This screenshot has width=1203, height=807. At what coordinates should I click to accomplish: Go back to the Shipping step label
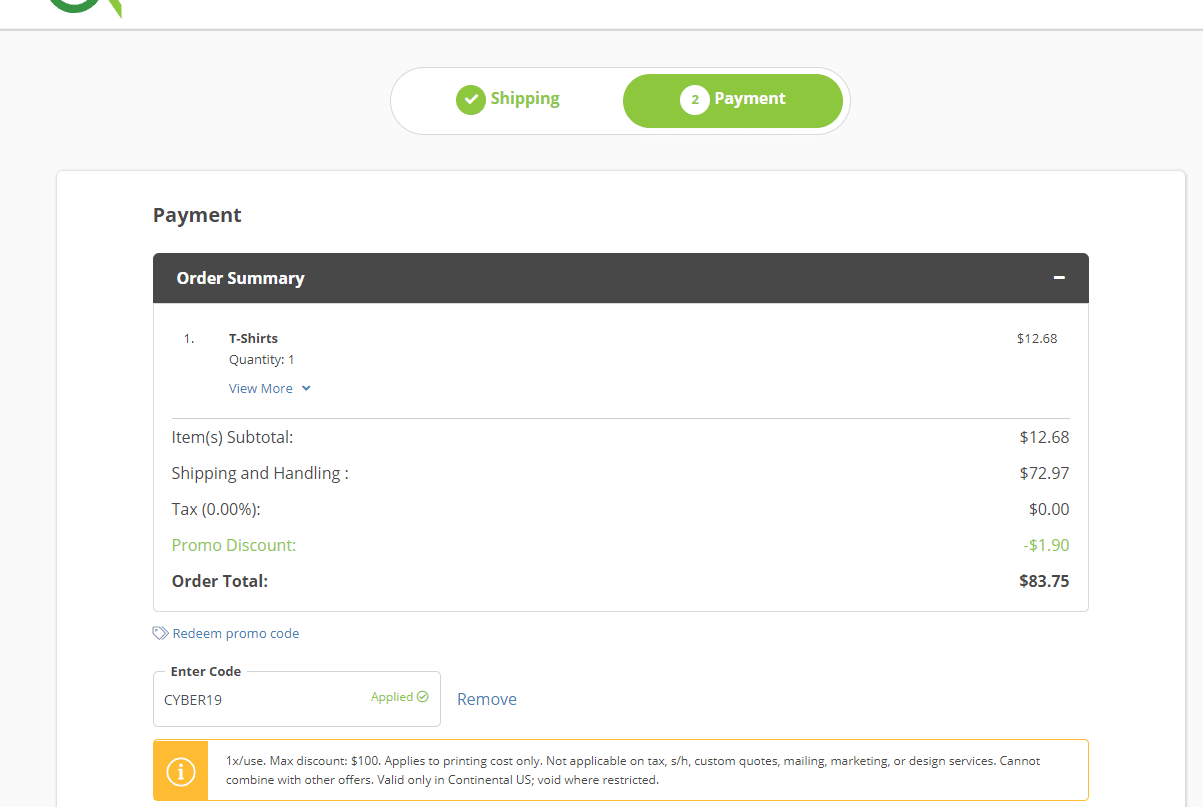[x=525, y=99]
